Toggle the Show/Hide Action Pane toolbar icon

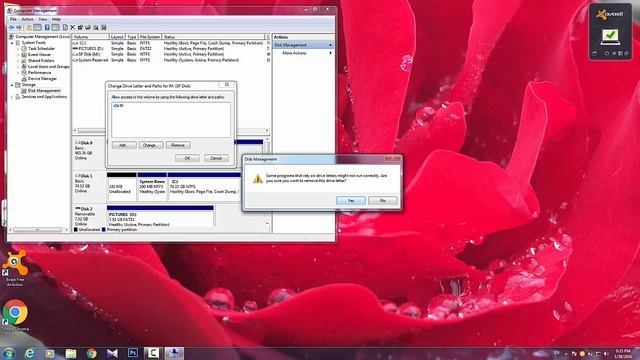pos(56,27)
